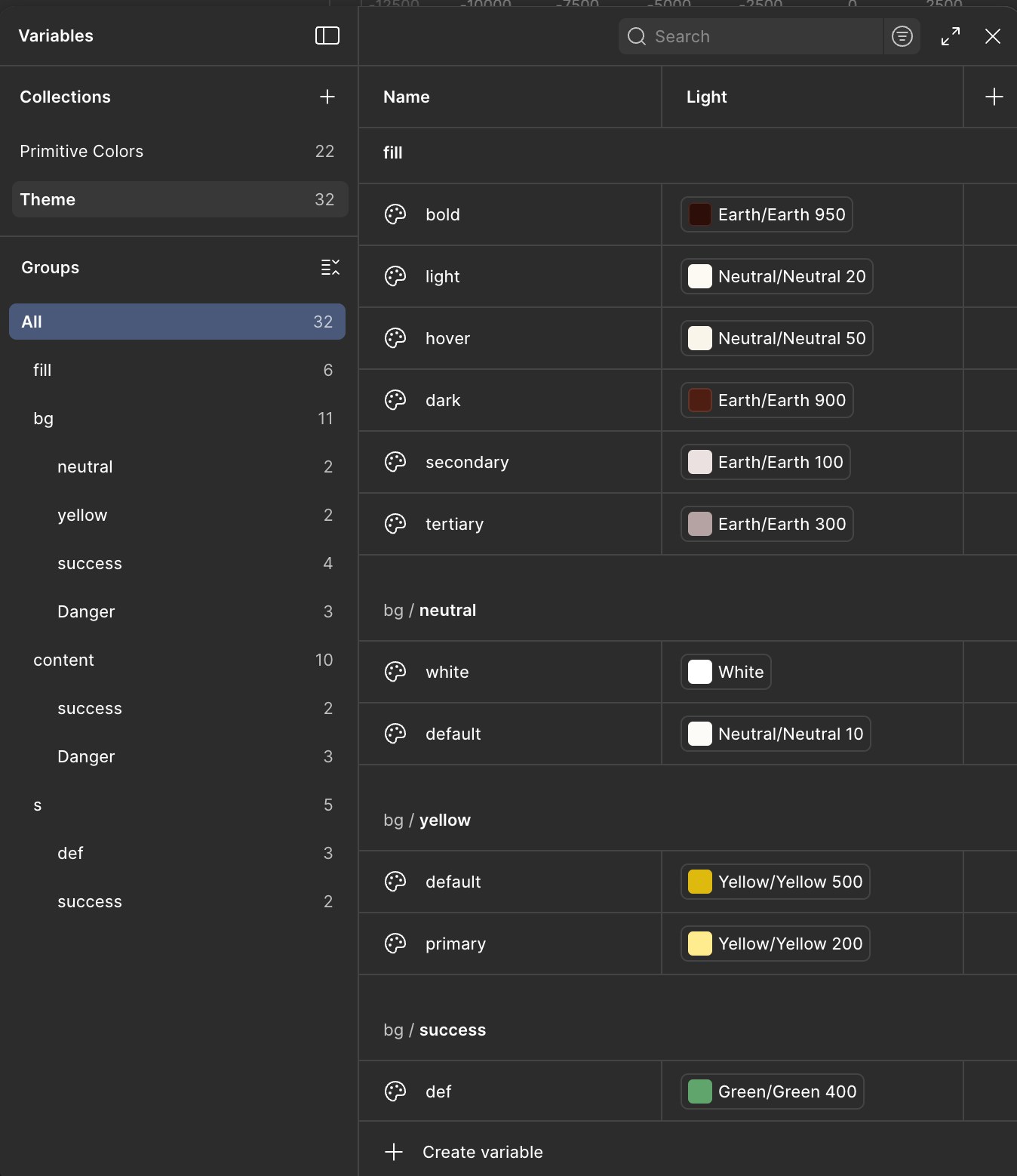This screenshot has width=1017, height=1176.
Task: Click the palette icon for light variable
Action: tap(395, 276)
